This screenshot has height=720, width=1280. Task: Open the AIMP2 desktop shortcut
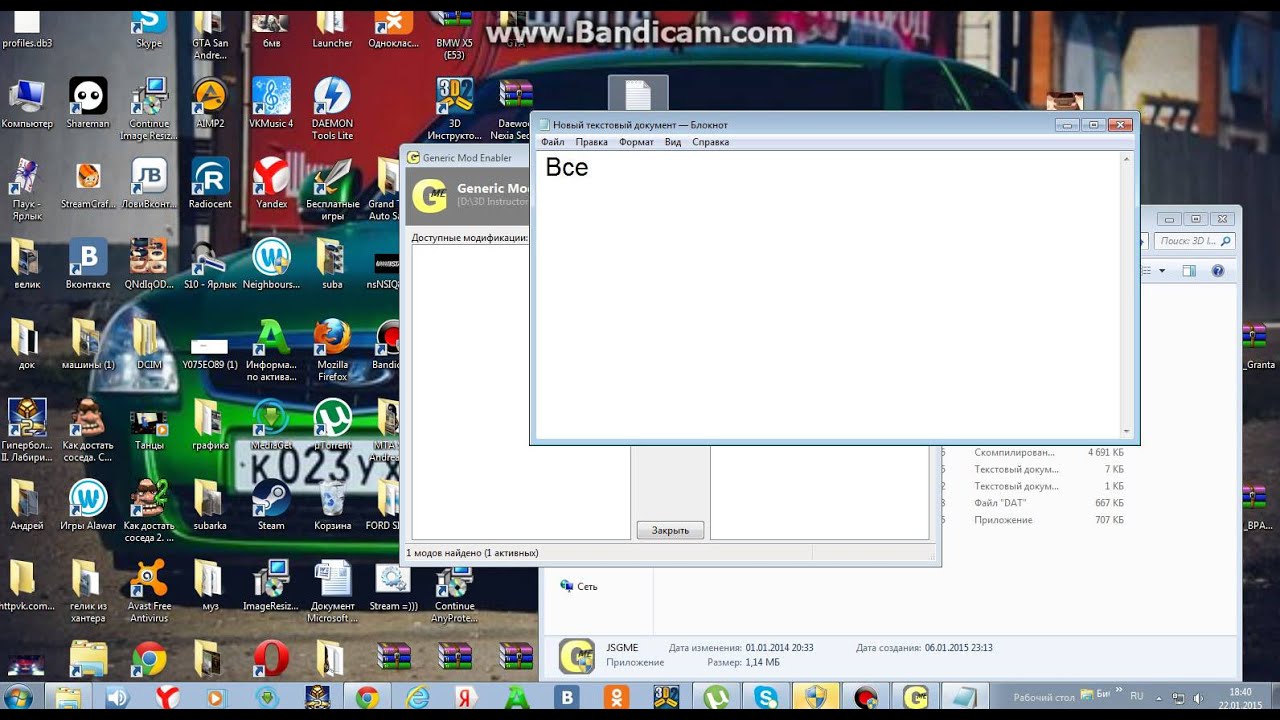(x=210, y=103)
